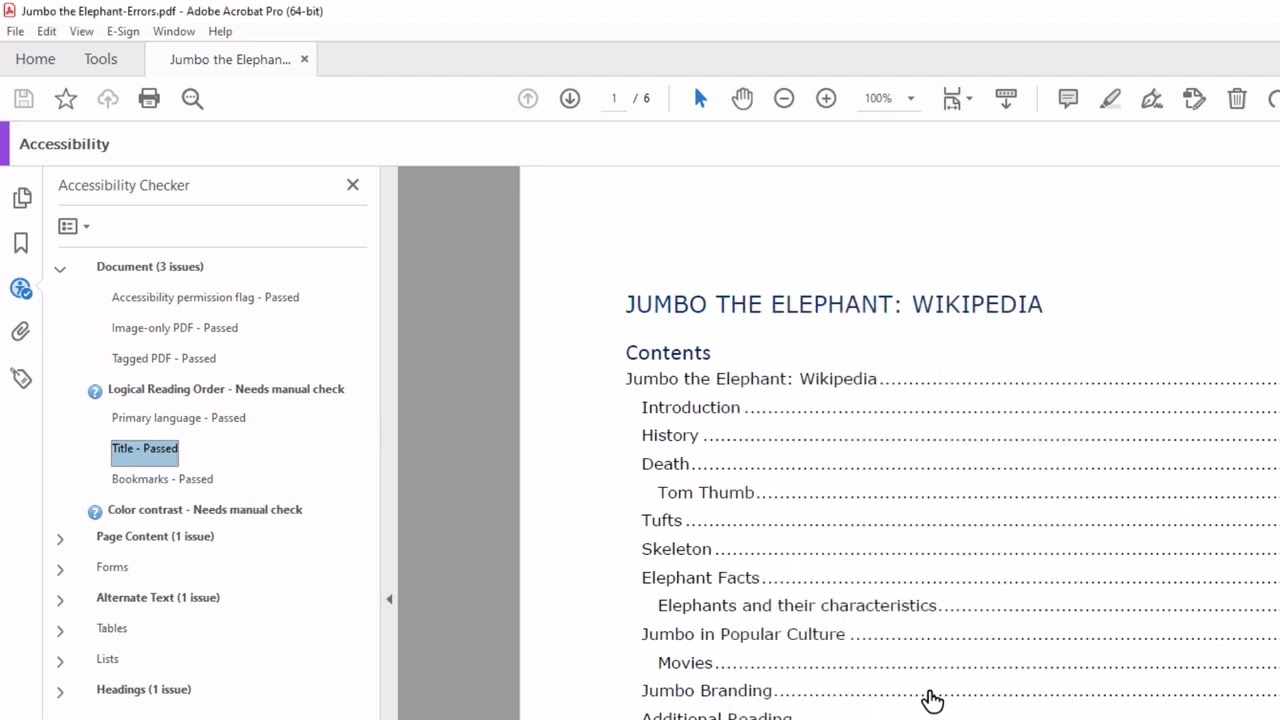Click the Movies contents entry
Screen dimensions: 1280x720
click(685, 662)
